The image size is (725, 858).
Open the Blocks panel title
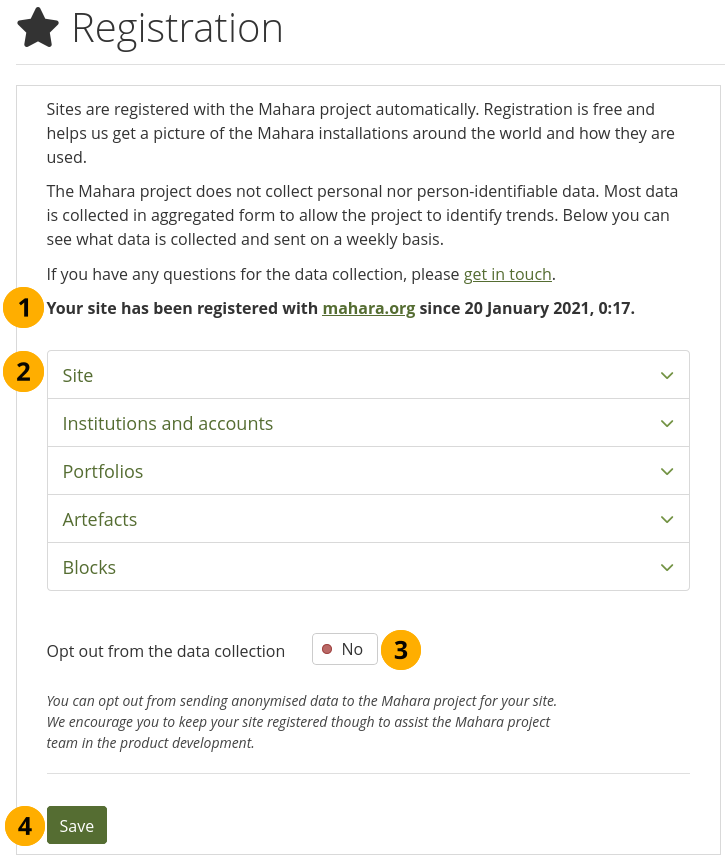pyautogui.click(x=89, y=568)
